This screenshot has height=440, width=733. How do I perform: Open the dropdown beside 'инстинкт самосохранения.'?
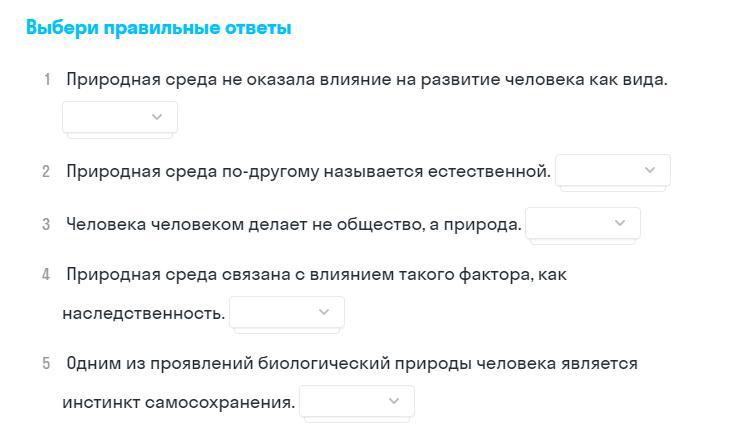[356, 401]
